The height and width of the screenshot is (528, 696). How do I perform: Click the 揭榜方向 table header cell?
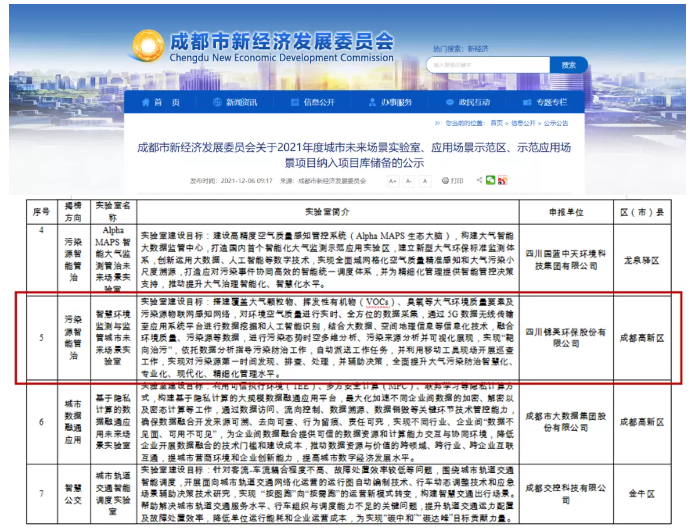74,212
